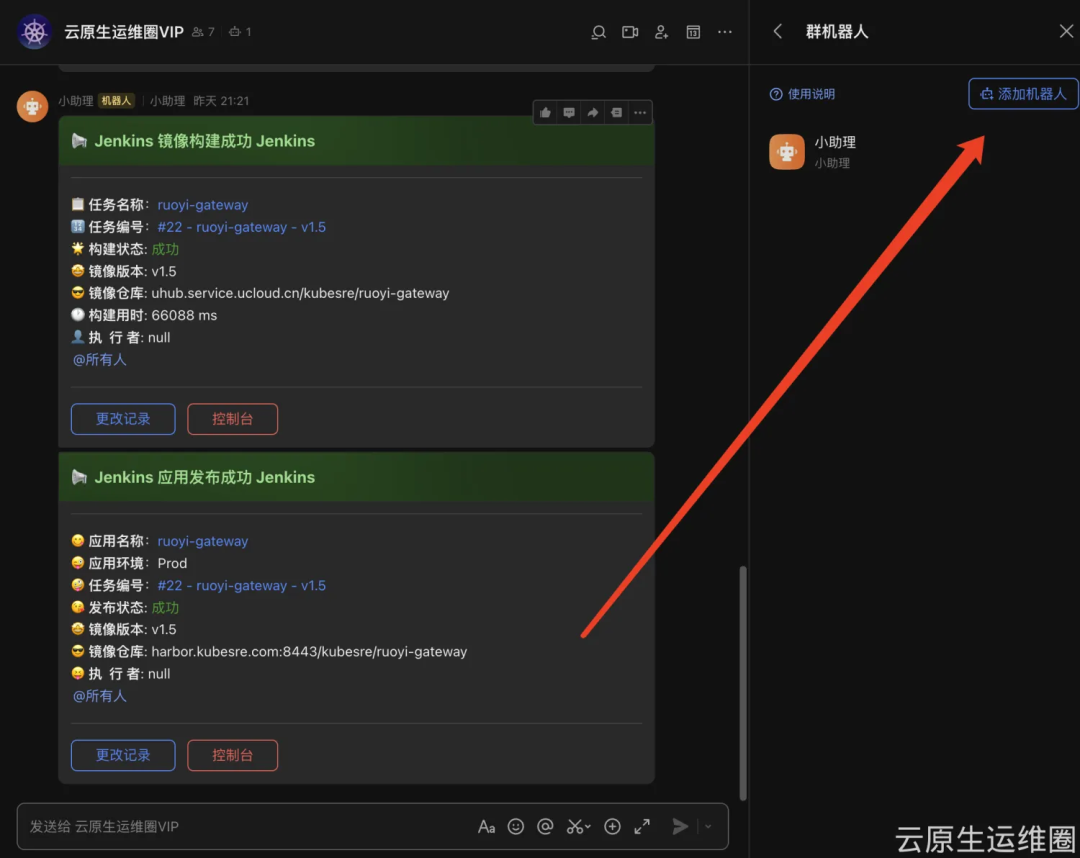Close the 群机器人 panel
The height and width of the screenshot is (858, 1080).
1066,32
